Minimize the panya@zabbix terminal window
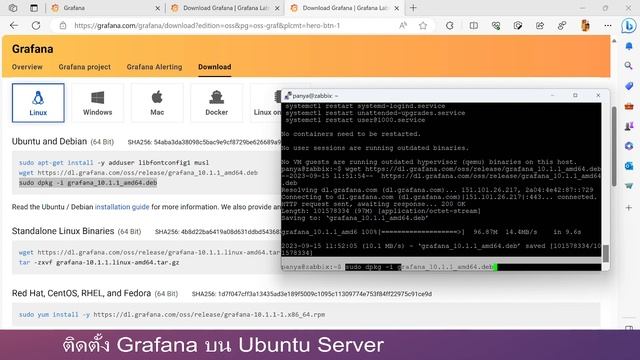This screenshot has height=360, width=640. pos(552,96)
